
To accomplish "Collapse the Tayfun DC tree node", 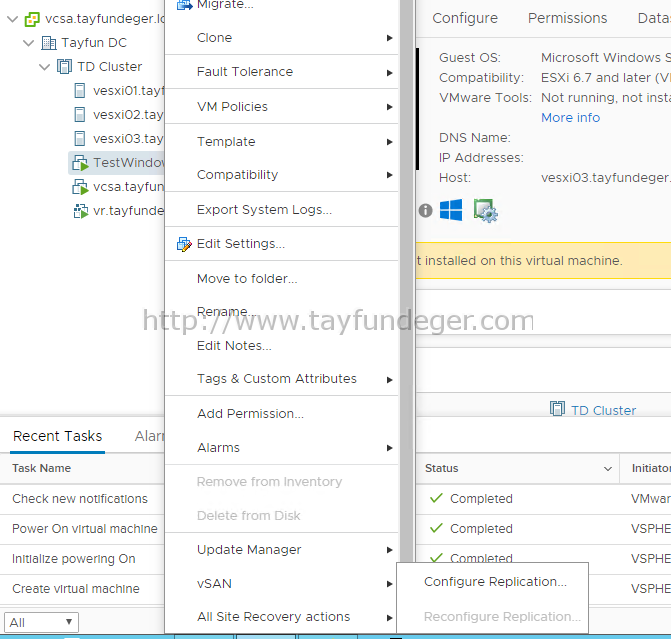I will point(29,43).
